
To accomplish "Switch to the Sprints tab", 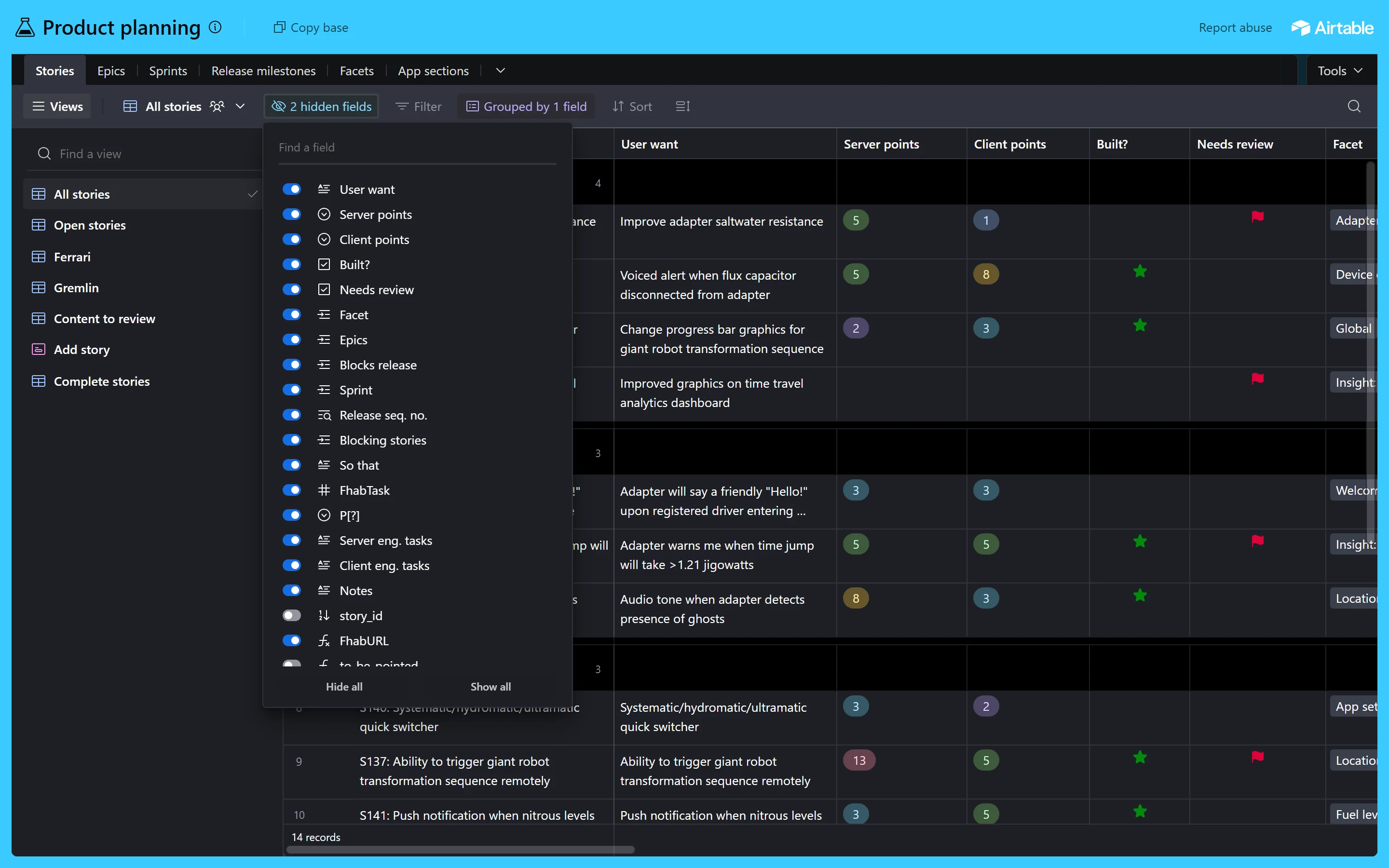I will pyautogui.click(x=168, y=70).
